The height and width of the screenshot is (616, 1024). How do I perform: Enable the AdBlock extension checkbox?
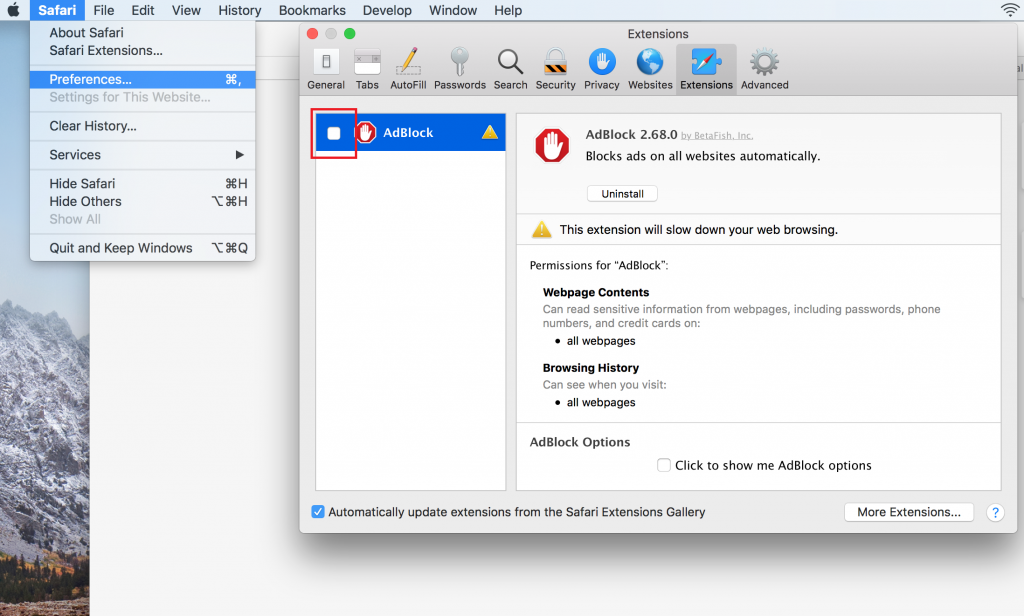click(334, 133)
